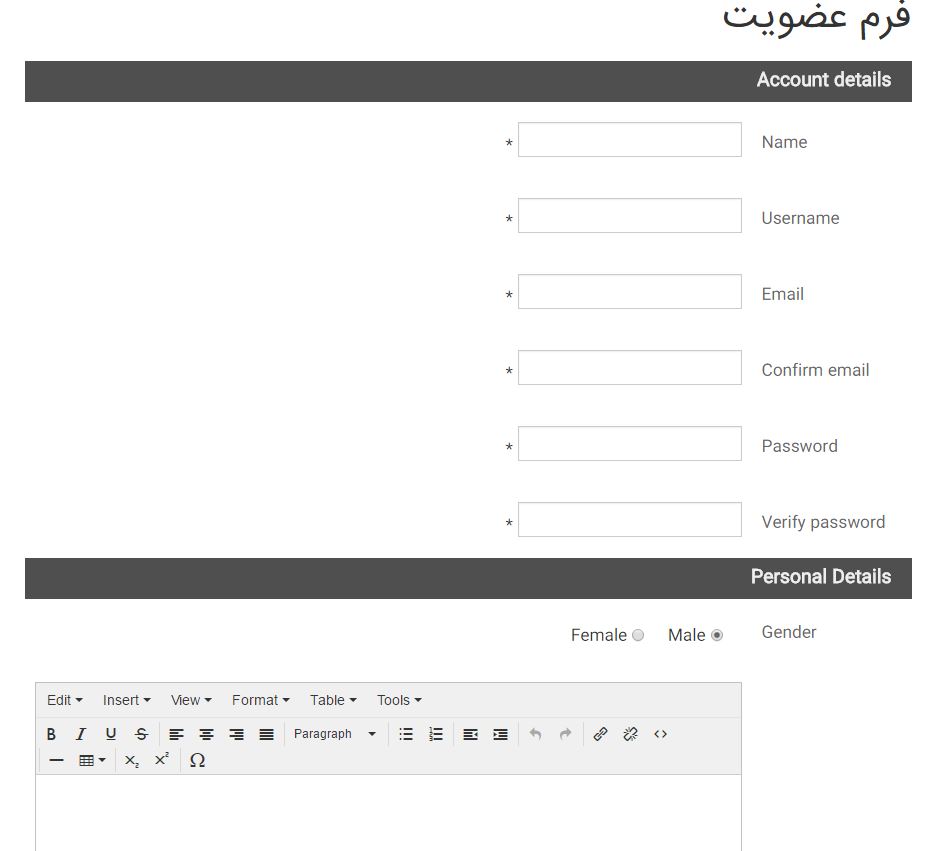
Task: Set text alignment to center
Action: (206, 734)
